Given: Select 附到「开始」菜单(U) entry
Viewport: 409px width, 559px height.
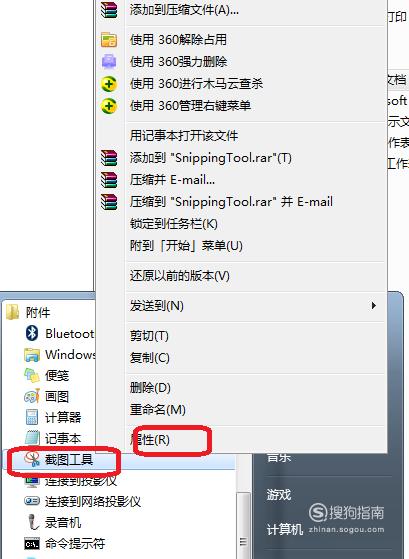Looking at the screenshot, I should coord(186,246).
